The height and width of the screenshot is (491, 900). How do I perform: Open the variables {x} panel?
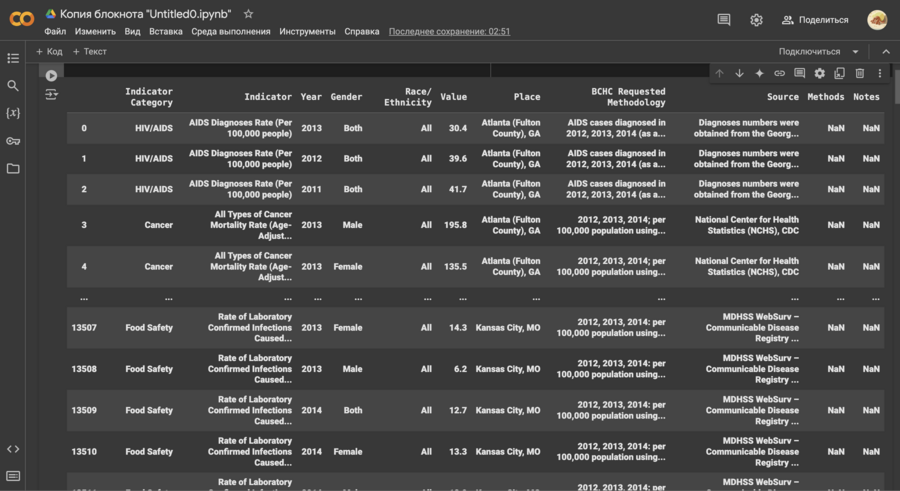(13, 113)
